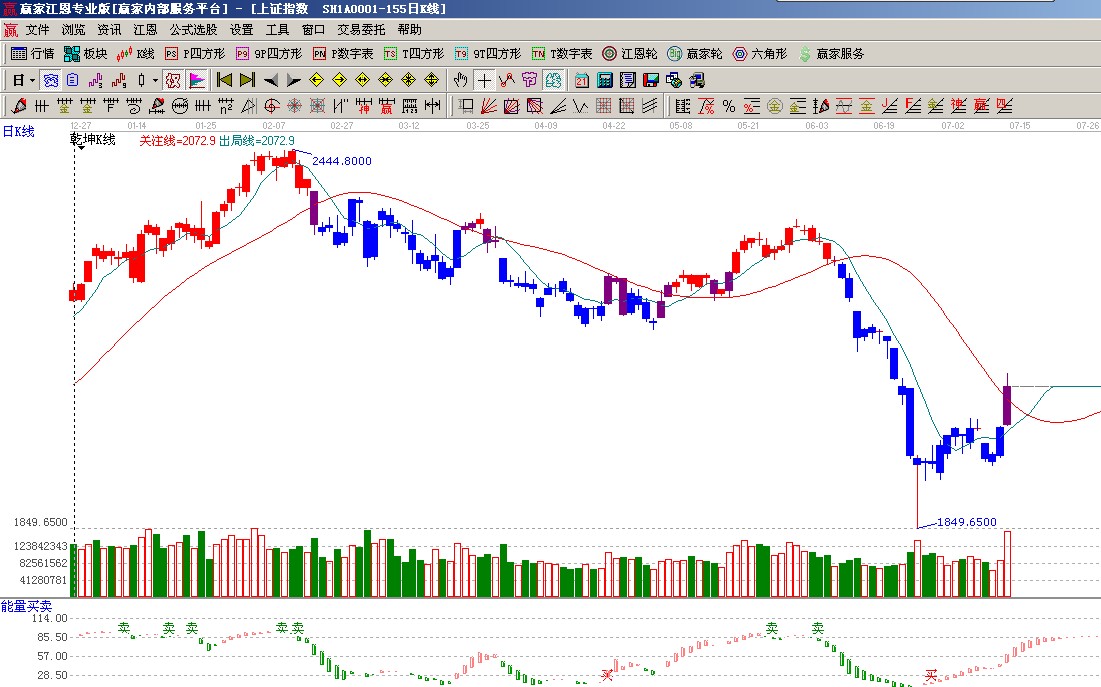Open the 江恩轮 (Gann wheel) tool

pos(629,54)
